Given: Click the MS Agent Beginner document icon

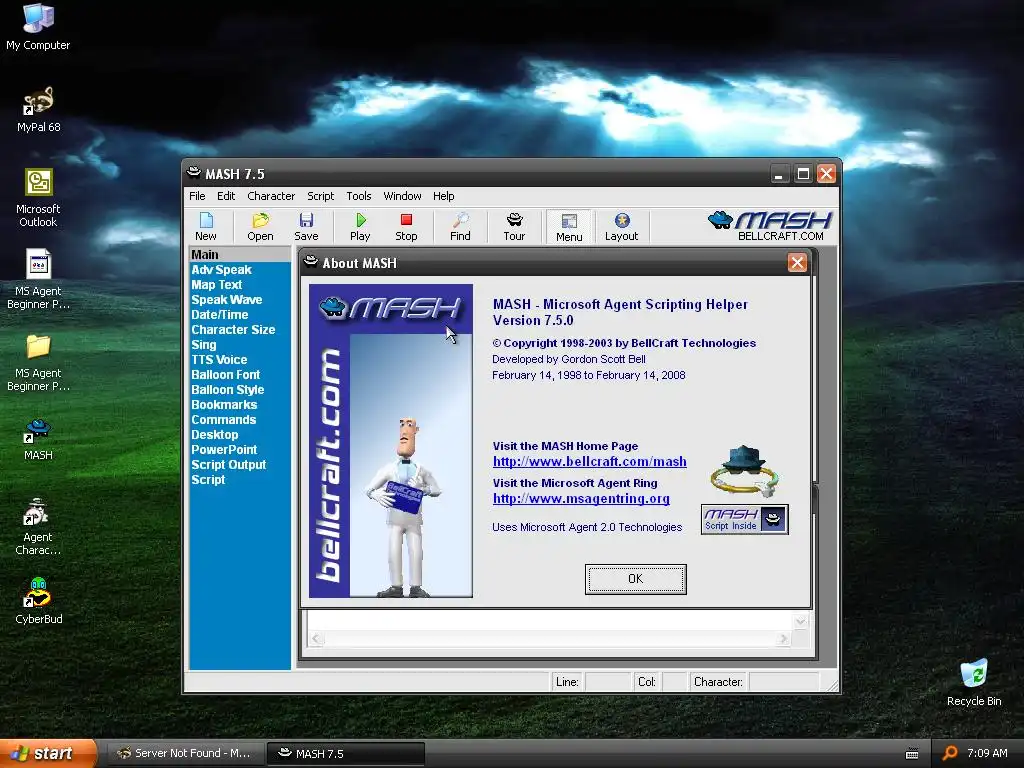Looking at the screenshot, I should [38, 280].
